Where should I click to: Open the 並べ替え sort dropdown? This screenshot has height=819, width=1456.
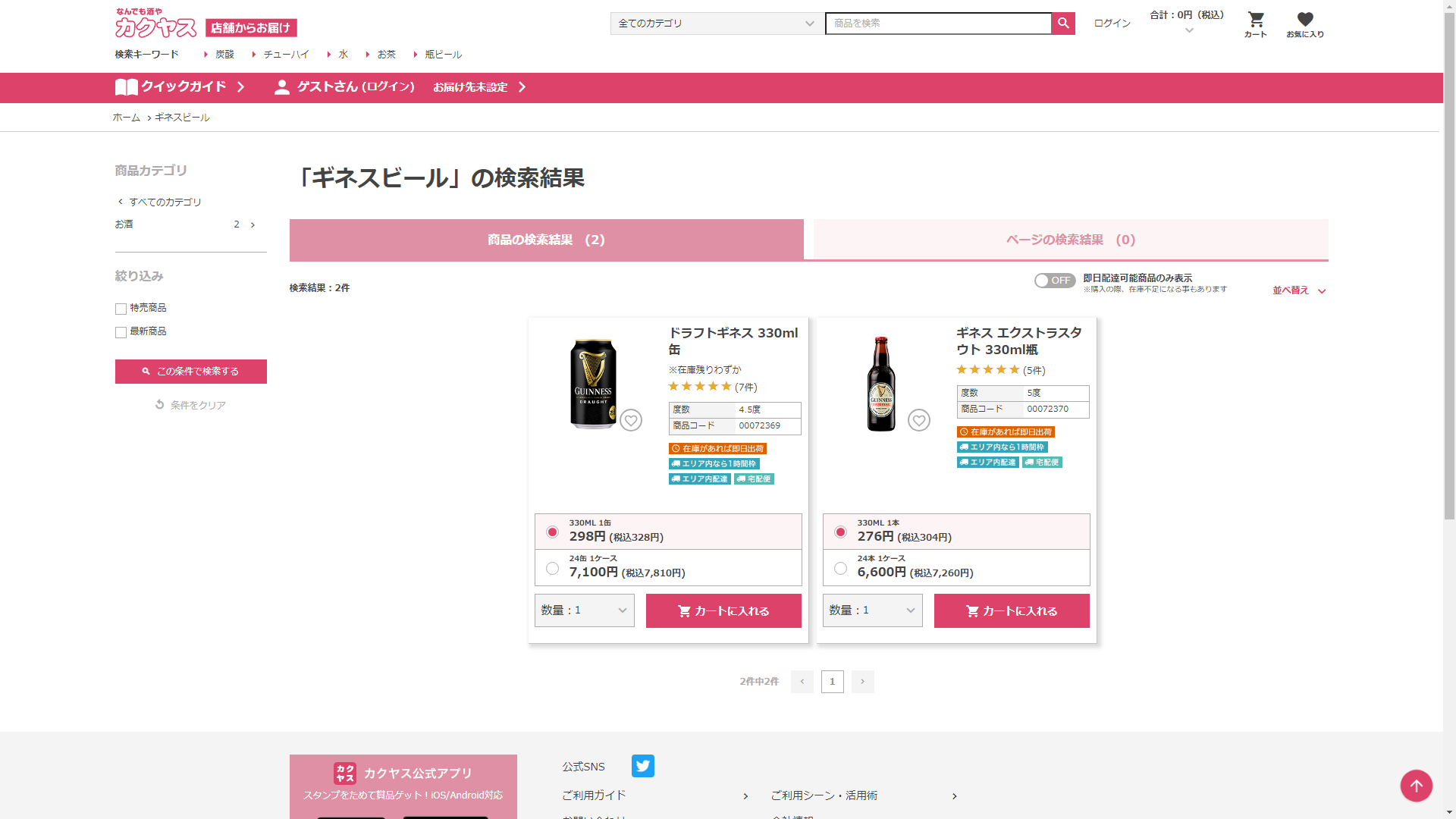coord(1298,290)
